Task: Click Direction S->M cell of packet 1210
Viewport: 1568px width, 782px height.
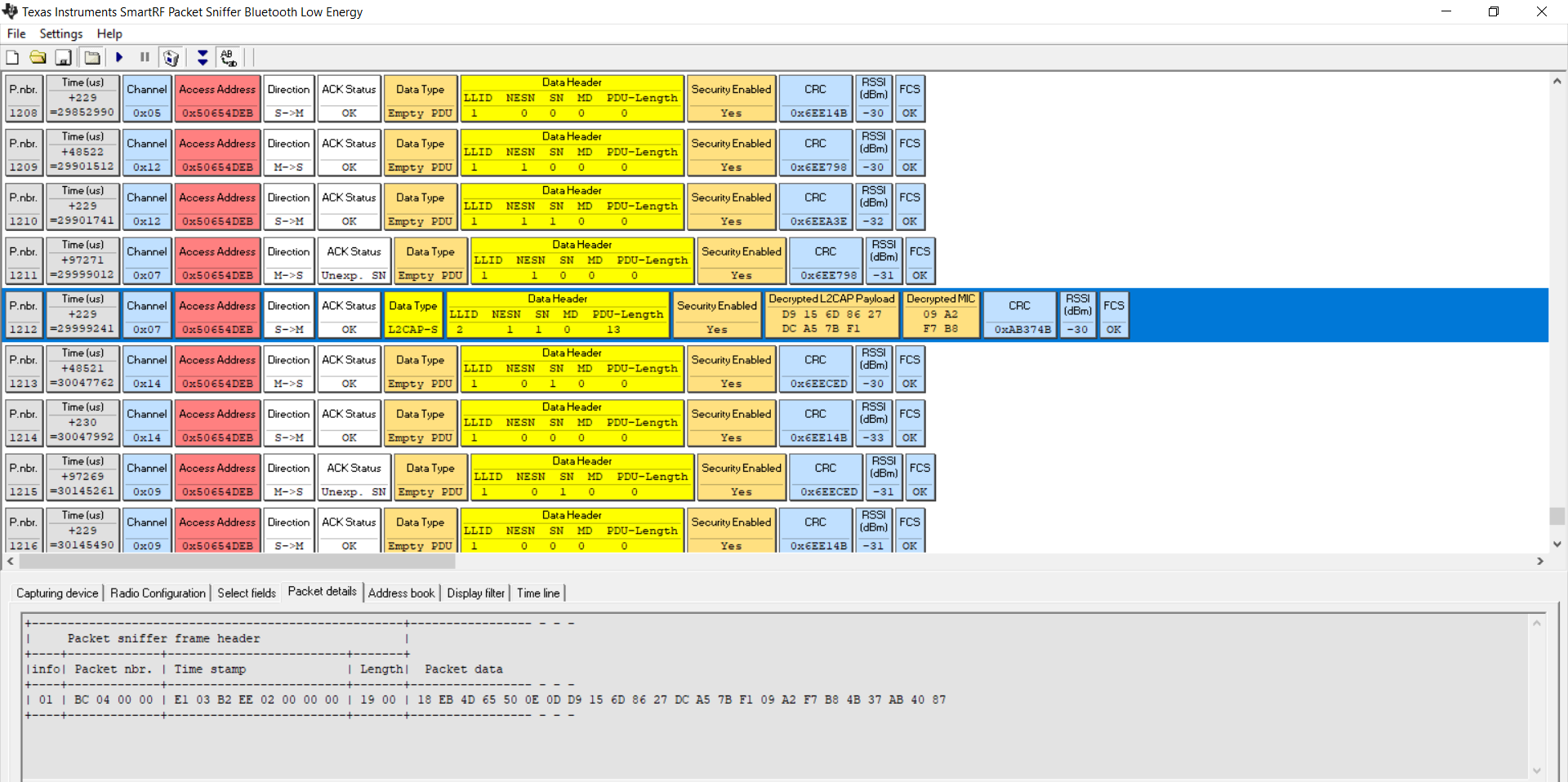Action: (x=289, y=207)
